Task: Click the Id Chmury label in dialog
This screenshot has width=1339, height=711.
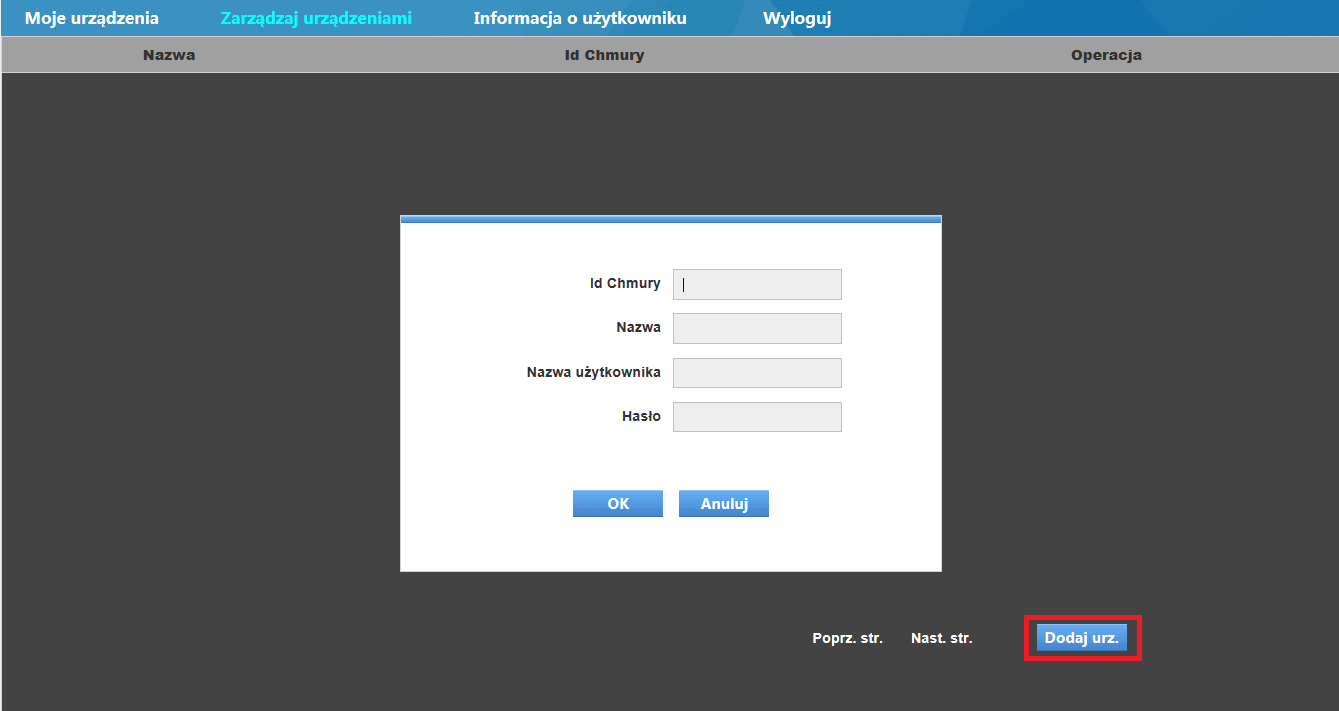Action: click(x=625, y=283)
